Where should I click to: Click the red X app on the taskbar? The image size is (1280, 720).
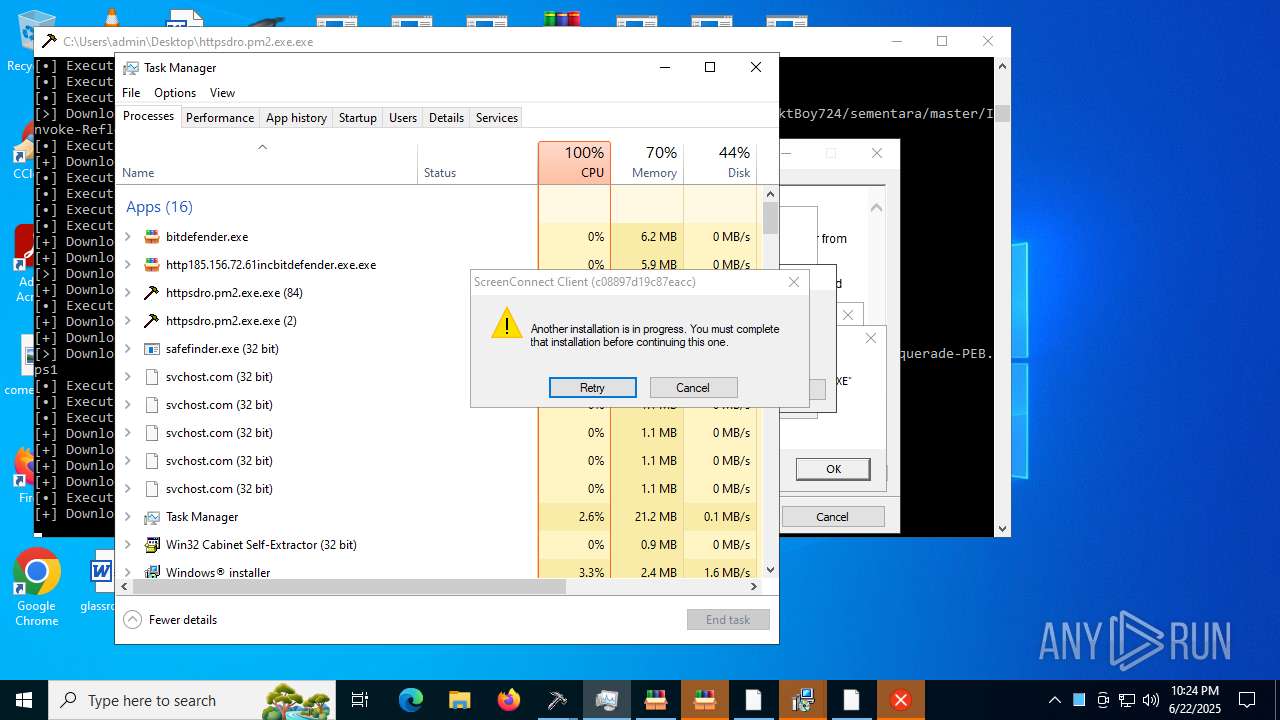901,700
